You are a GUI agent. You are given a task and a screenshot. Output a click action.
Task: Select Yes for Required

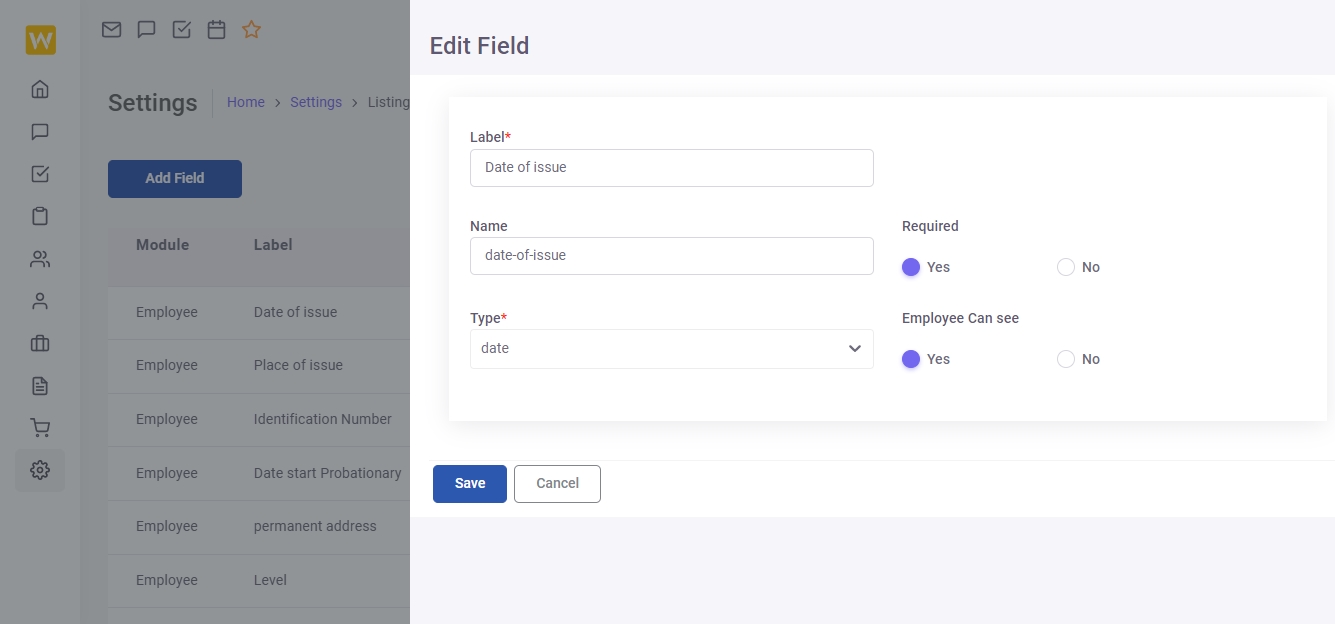(911, 267)
